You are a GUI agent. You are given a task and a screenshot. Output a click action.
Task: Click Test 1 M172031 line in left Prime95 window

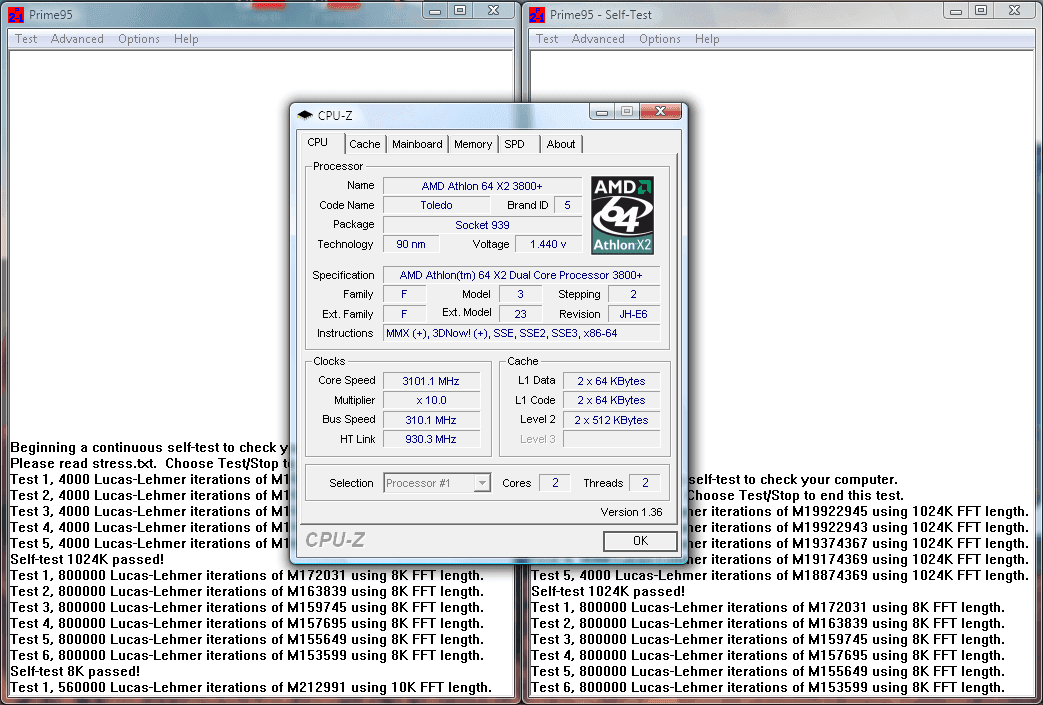pyautogui.click(x=247, y=575)
